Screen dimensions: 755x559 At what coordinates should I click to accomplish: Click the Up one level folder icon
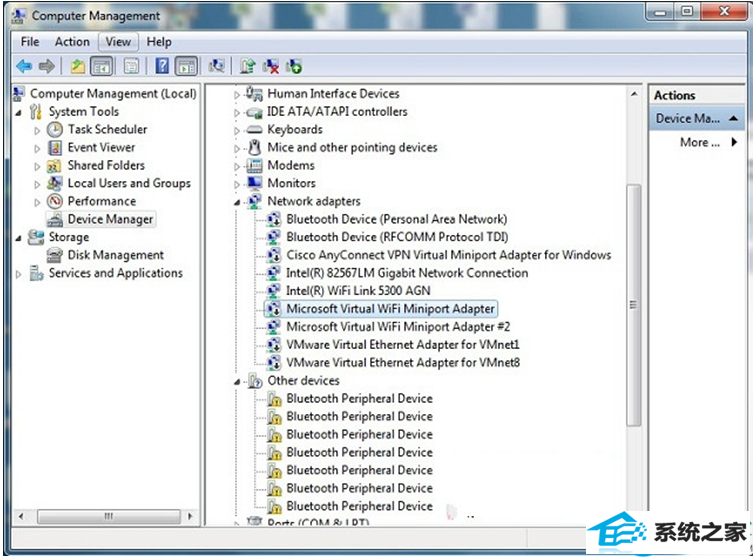coord(78,66)
